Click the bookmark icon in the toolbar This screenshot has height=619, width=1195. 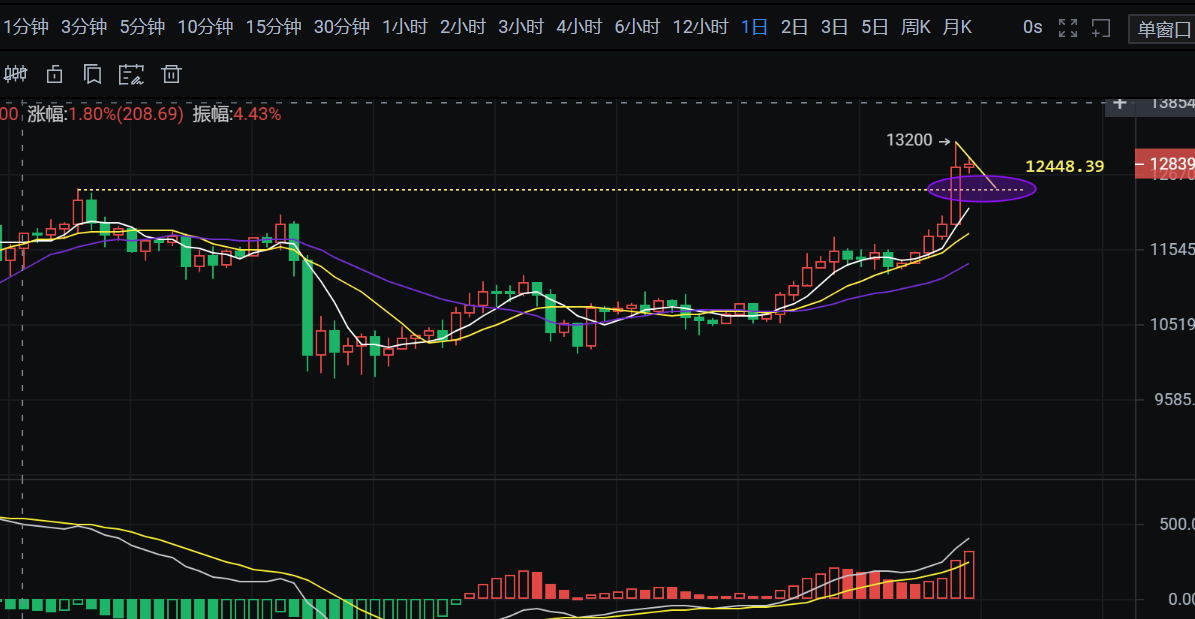pyautogui.click(x=92, y=73)
